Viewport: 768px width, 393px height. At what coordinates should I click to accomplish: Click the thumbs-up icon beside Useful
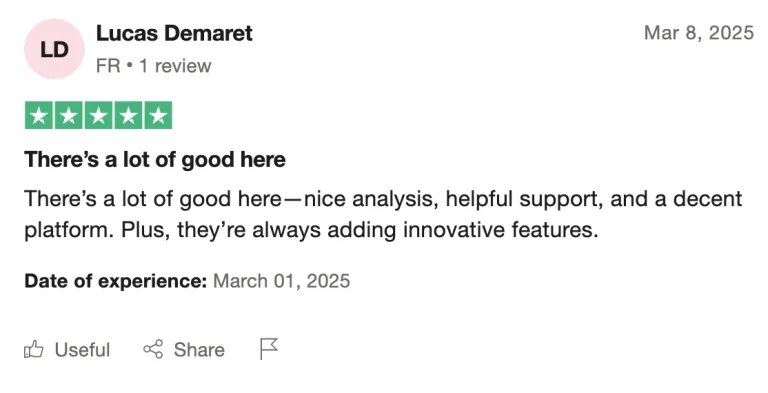34,350
